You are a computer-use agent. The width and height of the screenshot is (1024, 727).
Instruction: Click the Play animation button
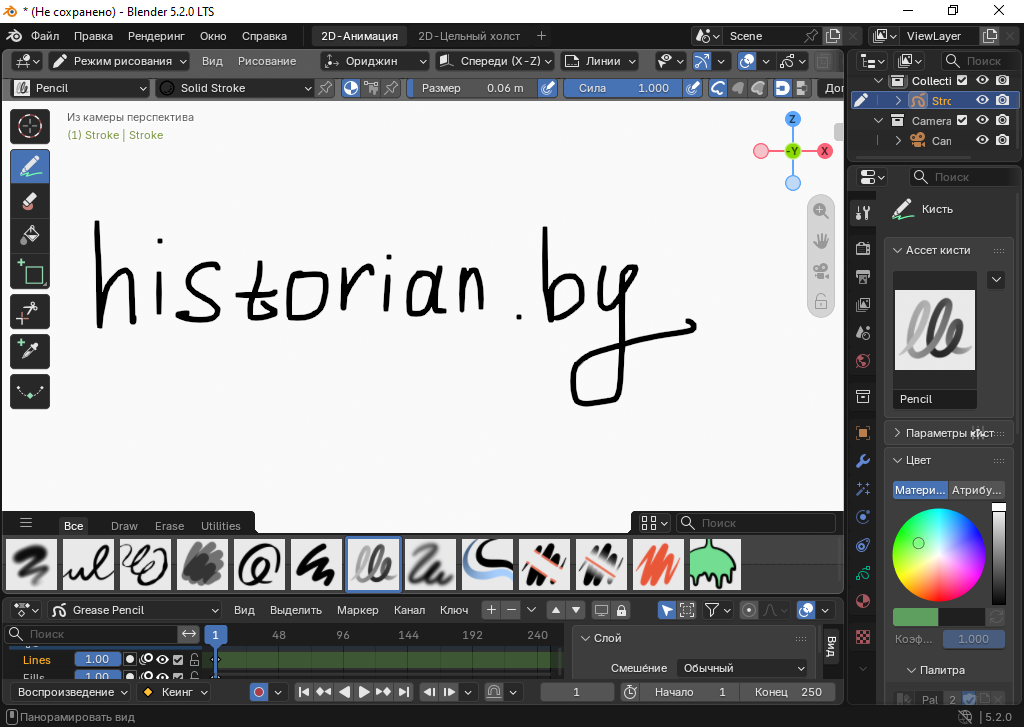pos(364,692)
